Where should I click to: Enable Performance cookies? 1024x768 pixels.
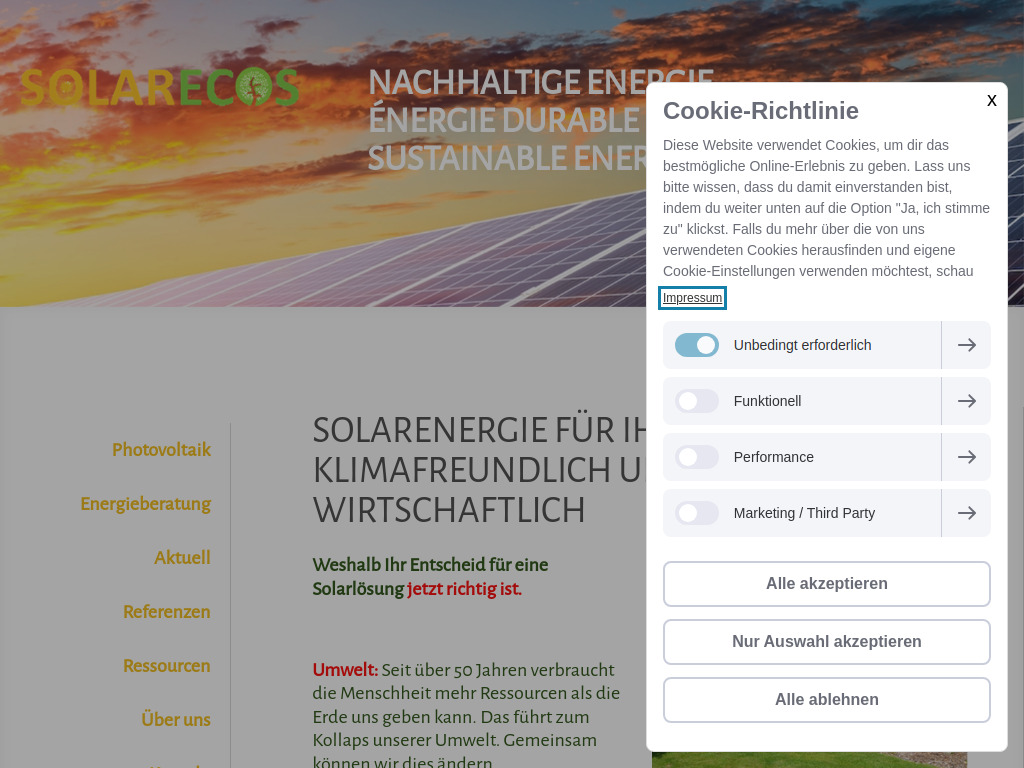click(696, 456)
